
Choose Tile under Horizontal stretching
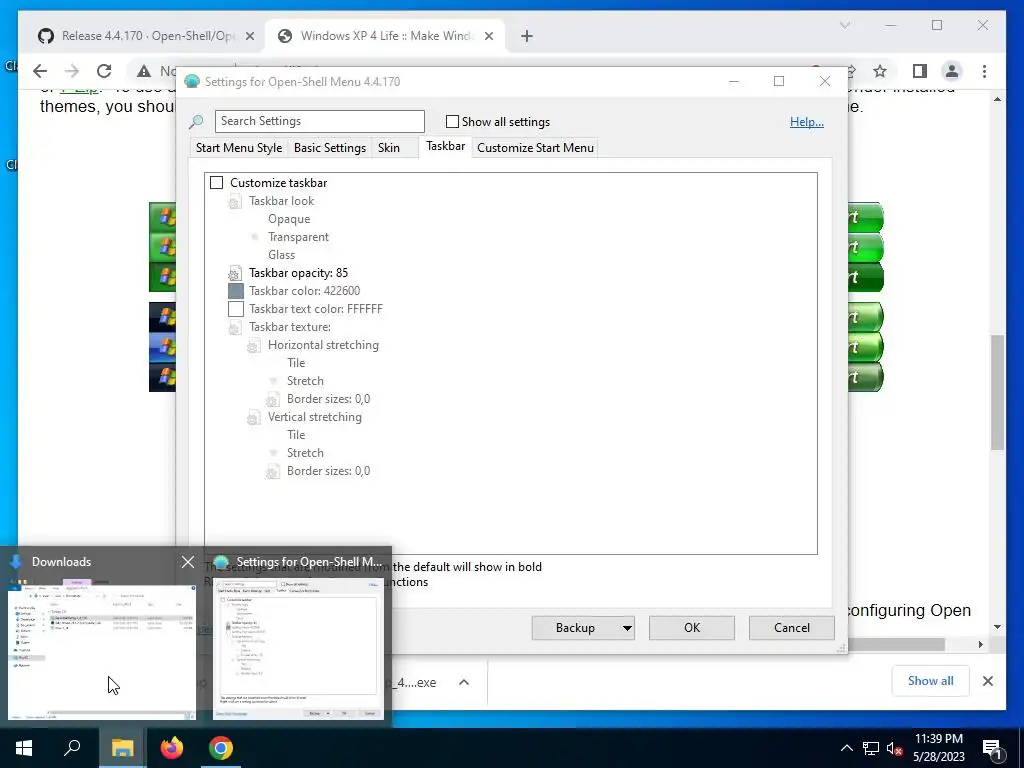click(296, 362)
